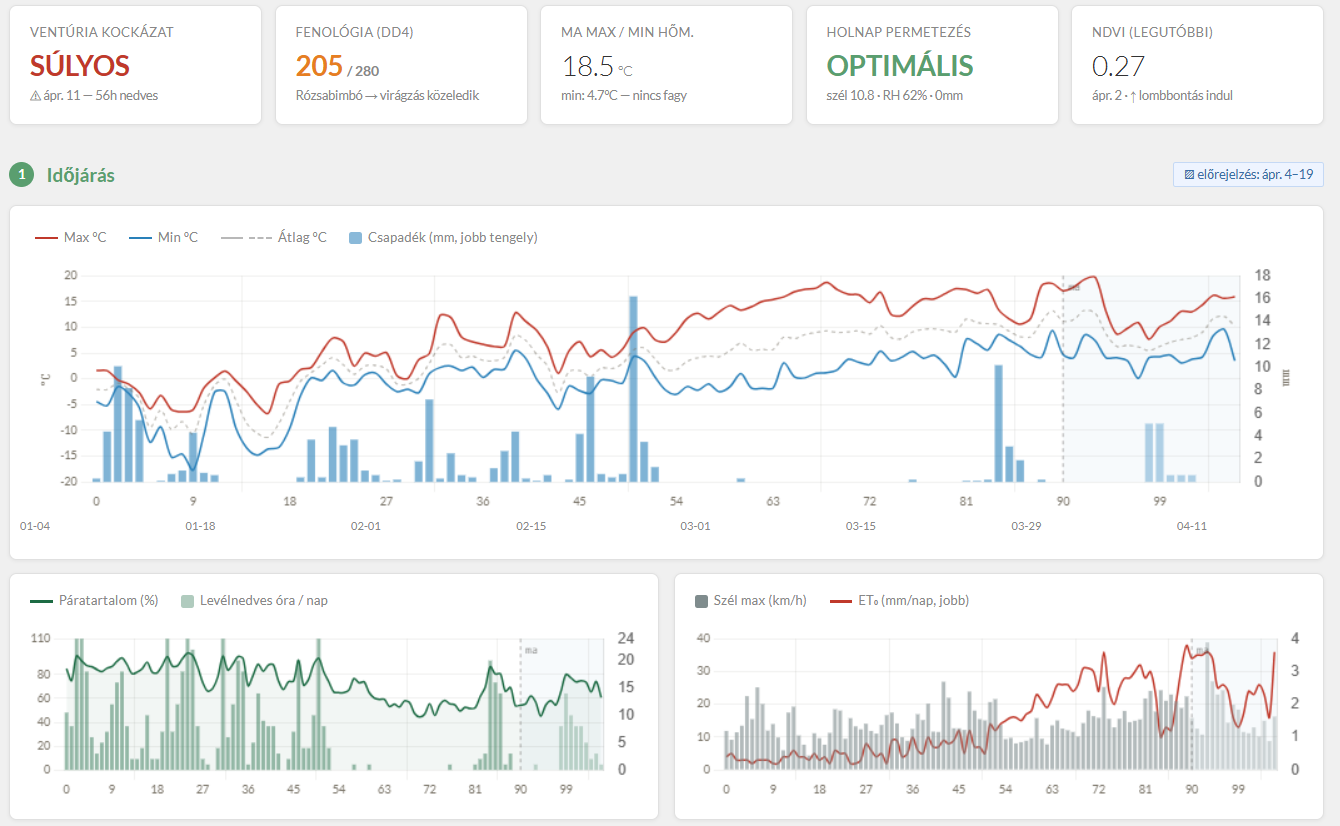Click the előrejelzés: ápr. 4–19 badge
The width and height of the screenshot is (1340, 826).
(1248, 174)
